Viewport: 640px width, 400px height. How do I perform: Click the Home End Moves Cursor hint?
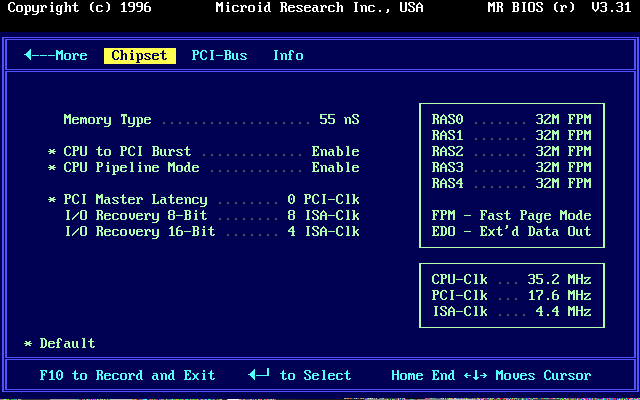[x=491, y=376]
